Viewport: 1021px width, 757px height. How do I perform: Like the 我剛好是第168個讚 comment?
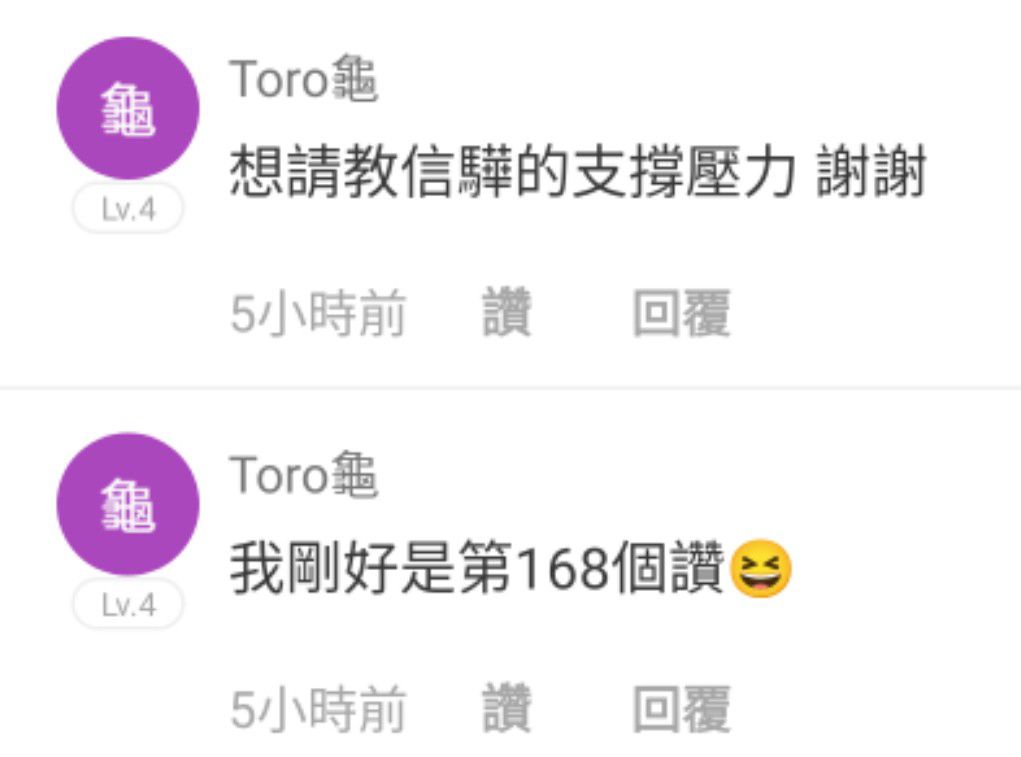[507, 708]
